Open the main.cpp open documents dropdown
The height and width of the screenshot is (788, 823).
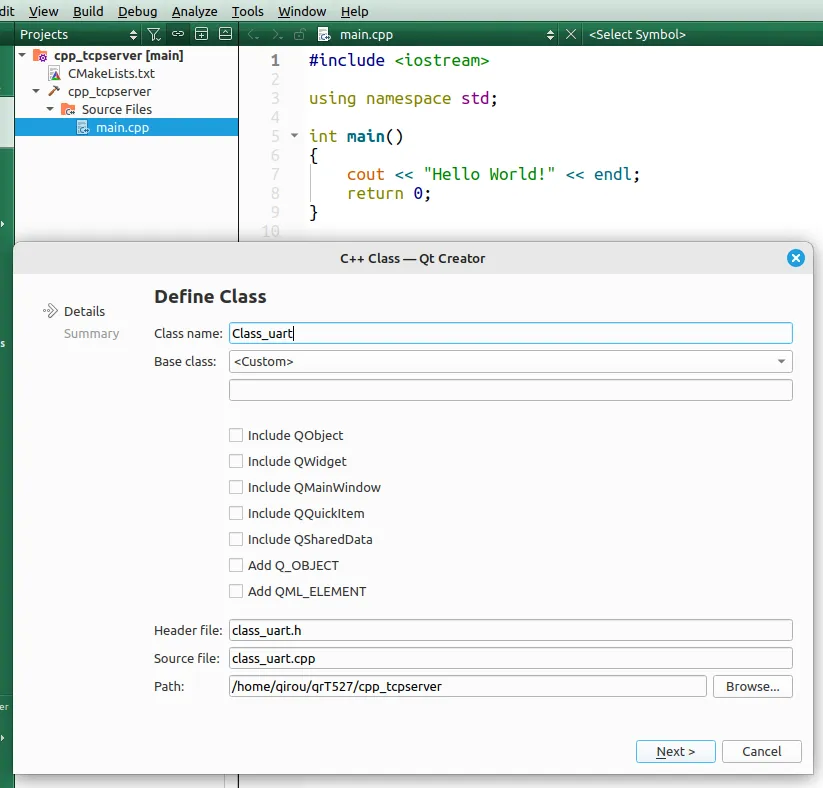[446, 35]
